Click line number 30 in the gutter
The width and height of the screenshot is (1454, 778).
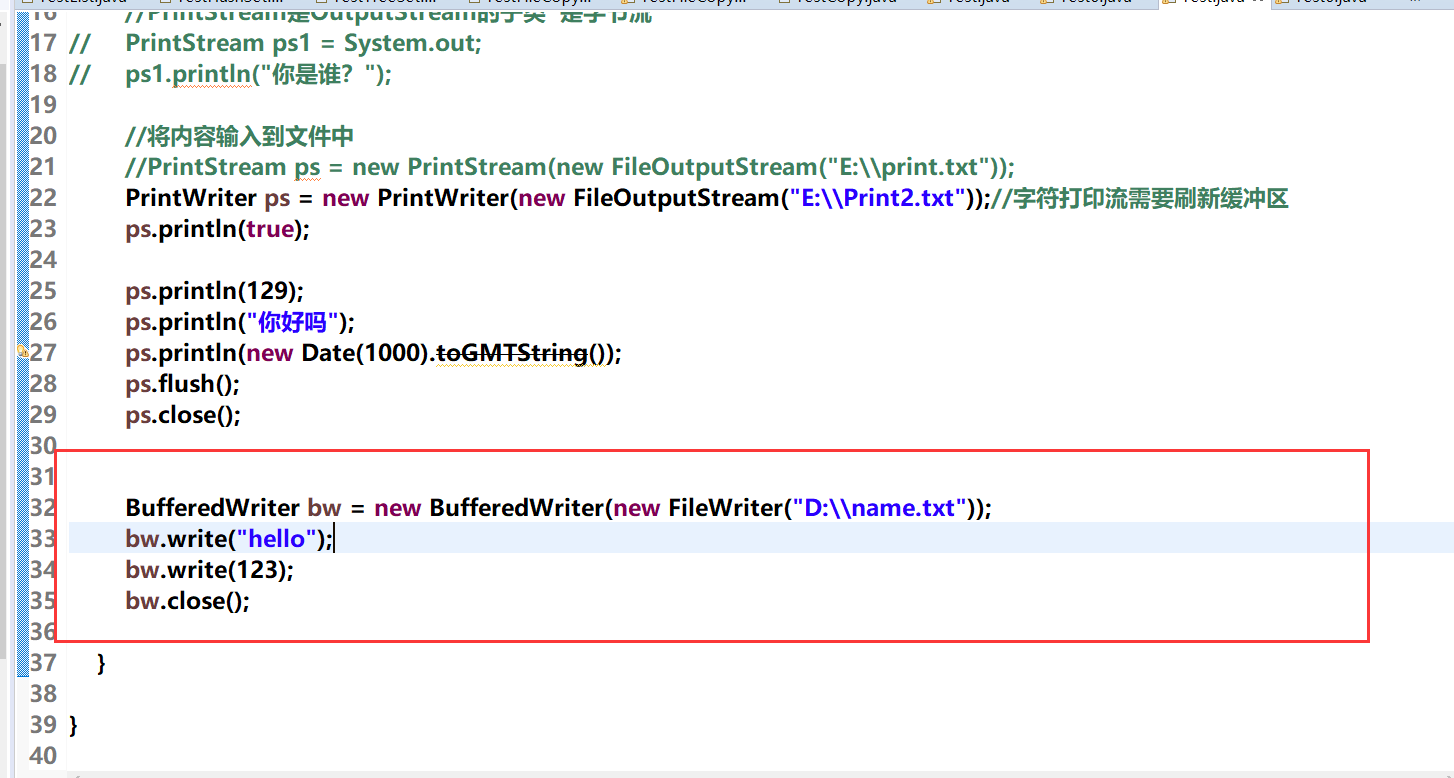click(x=42, y=446)
